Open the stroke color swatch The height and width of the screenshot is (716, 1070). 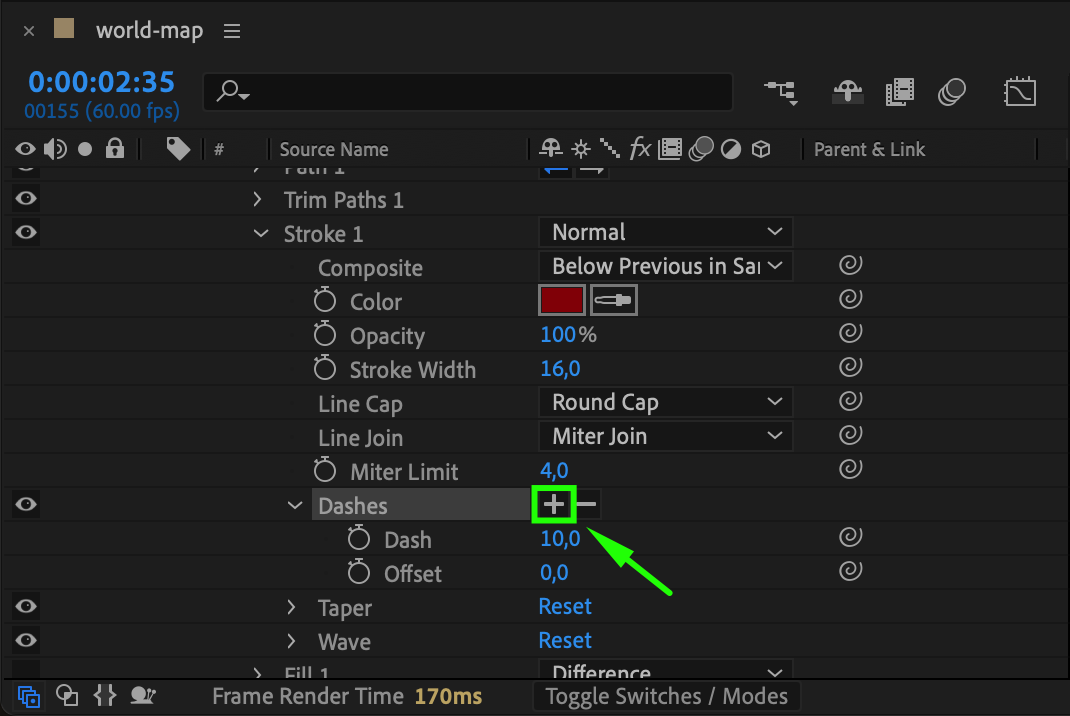pyautogui.click(x=562, y=300)
